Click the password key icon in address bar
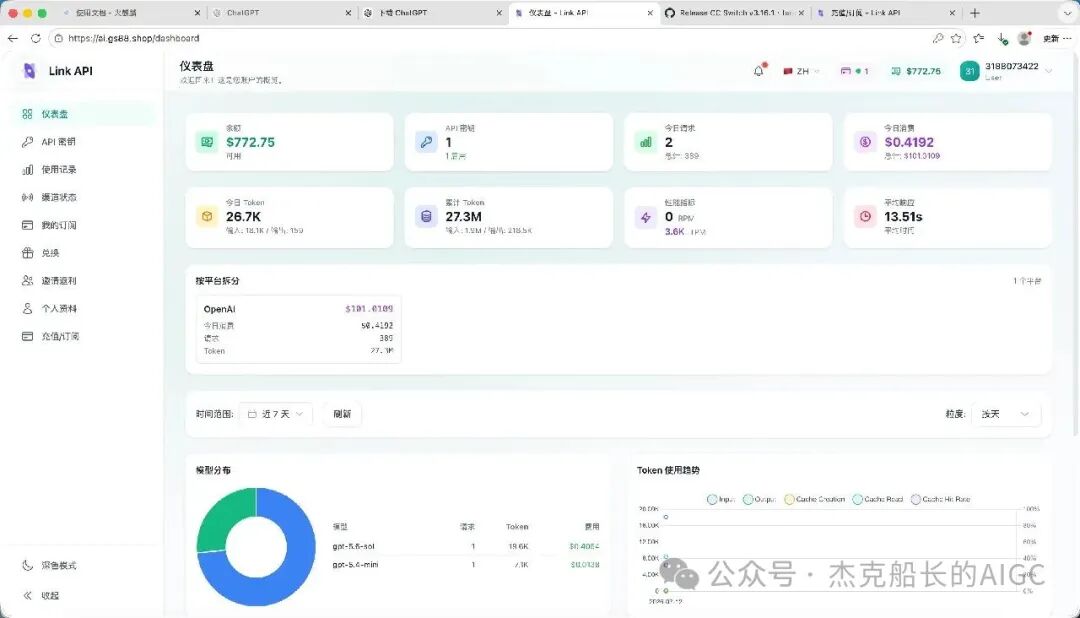Screen dimensions: 1080x618 coord(937,39)
